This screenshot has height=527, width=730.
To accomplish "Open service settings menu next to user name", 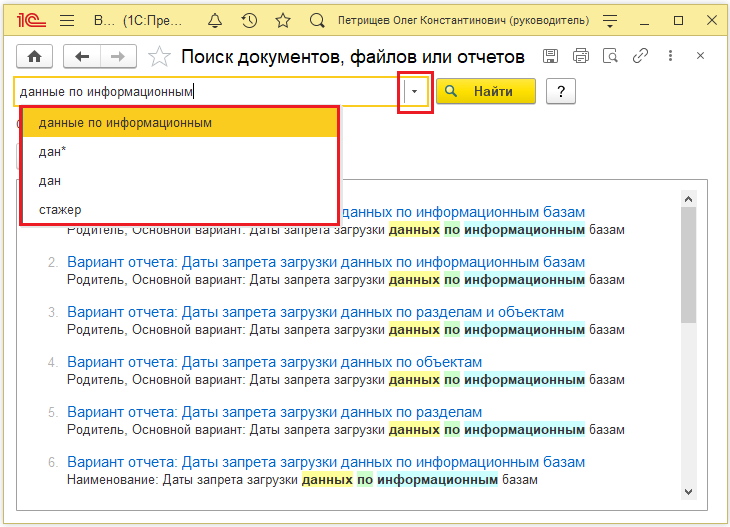I will [610, 20].
